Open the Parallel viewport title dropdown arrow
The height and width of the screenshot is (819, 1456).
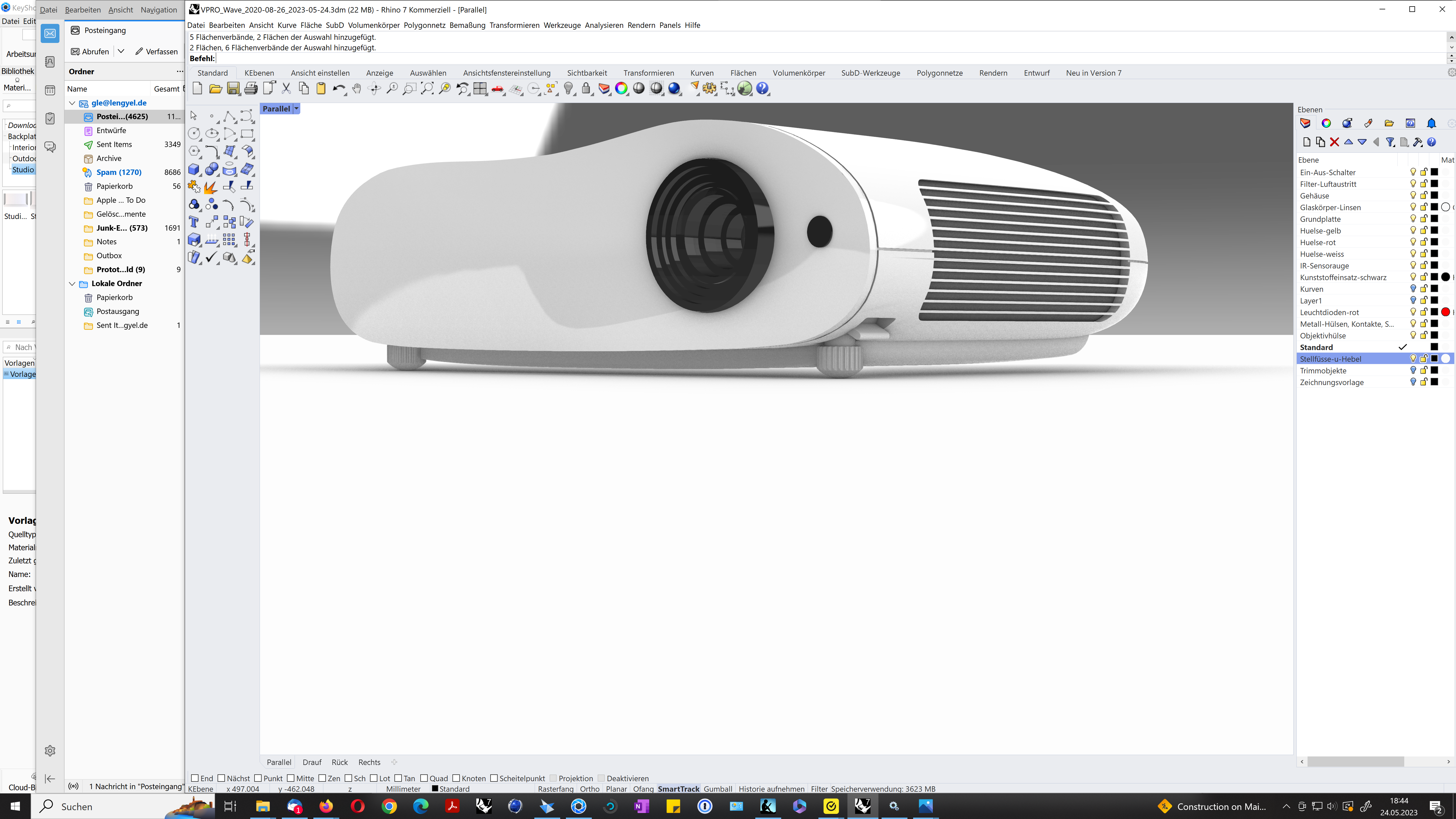296,109
